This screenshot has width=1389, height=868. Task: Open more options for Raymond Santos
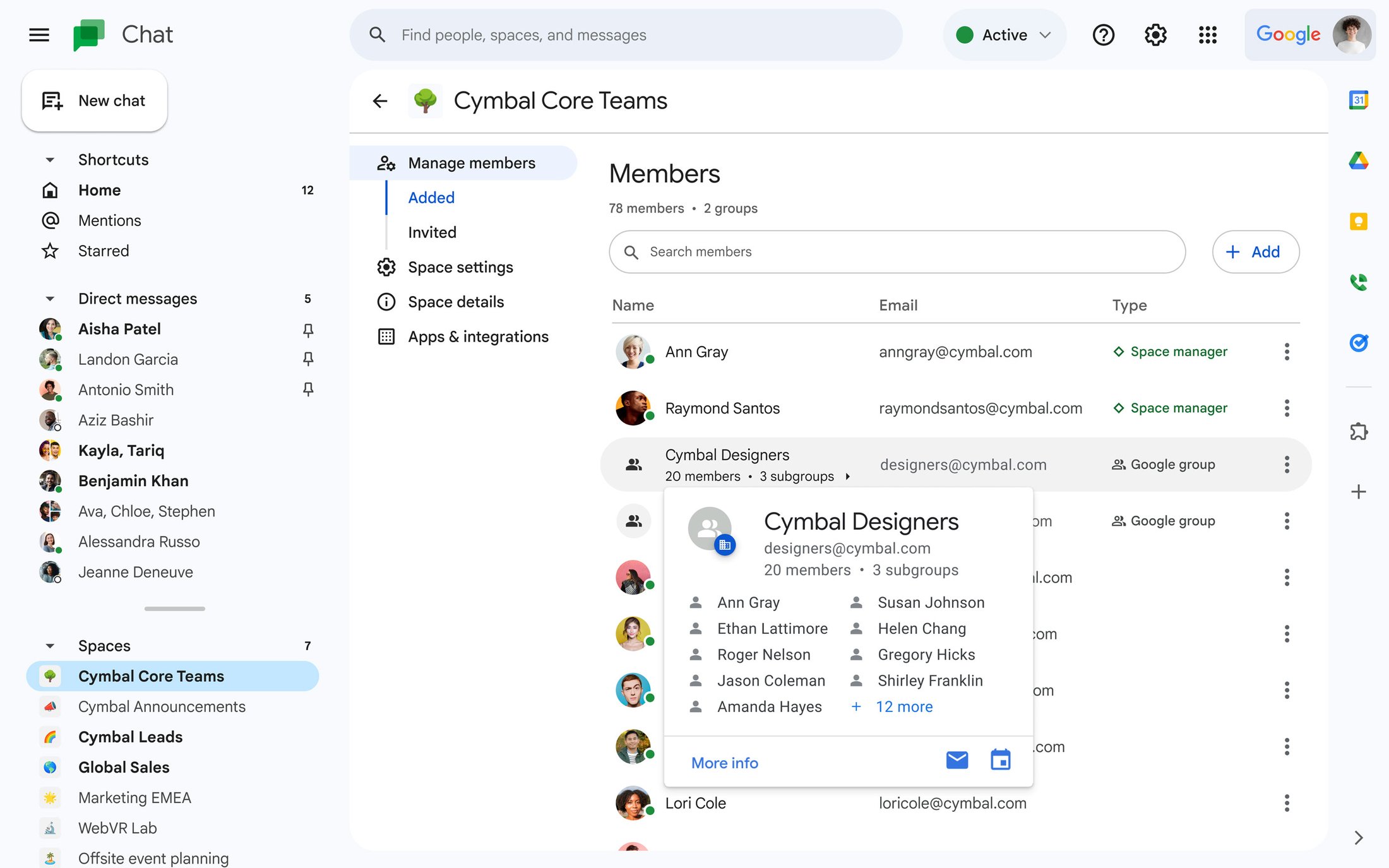click(1287, 408)
